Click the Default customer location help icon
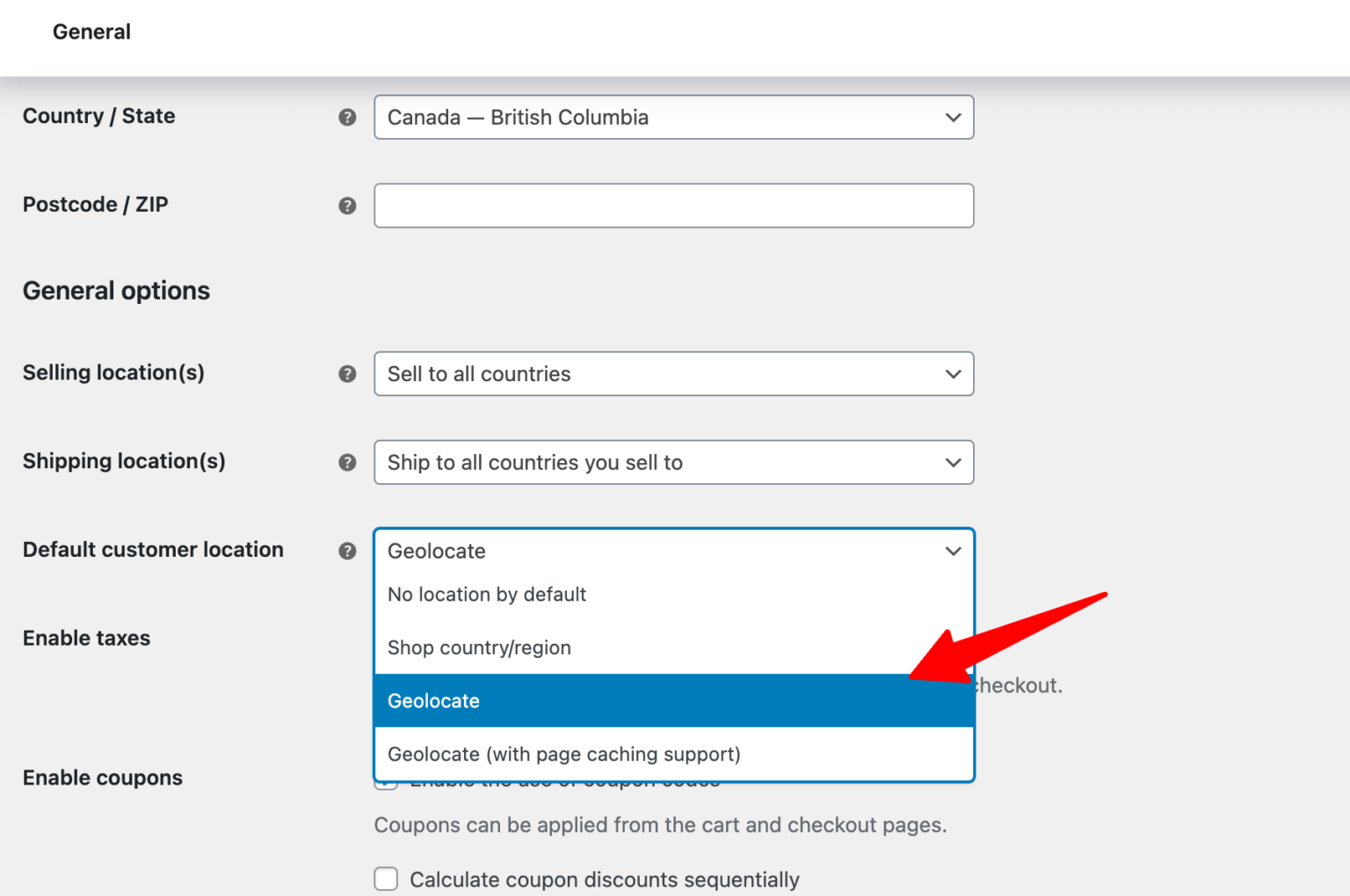This screenshot has height=896, width=1350. pyautogui.click(x=348, y=551)
